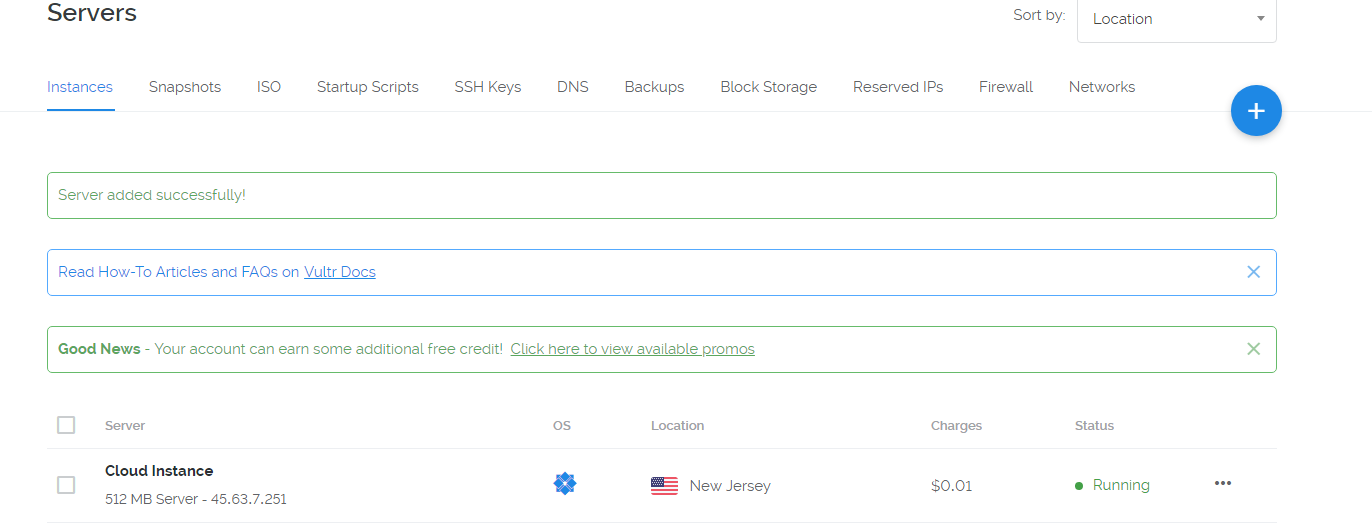
Task: Tick the select-all servers checkbox
Action: (66, 425)
